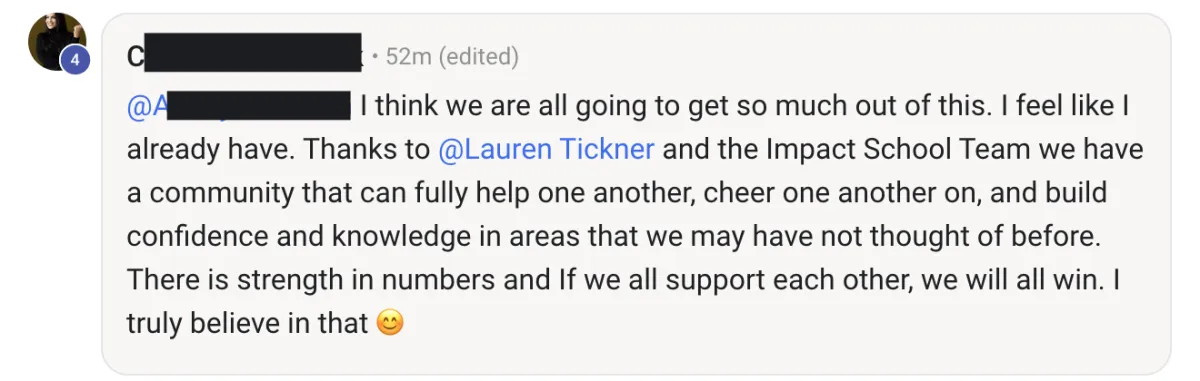Open the redacted @A mention at comment start

(x=238, y=106)
